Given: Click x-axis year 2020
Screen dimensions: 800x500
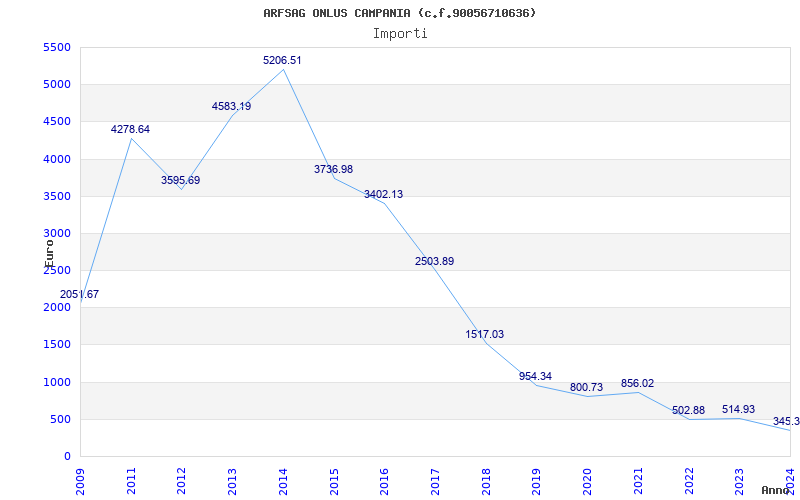Looking at the screenshot, I should [x=587, y=482].
